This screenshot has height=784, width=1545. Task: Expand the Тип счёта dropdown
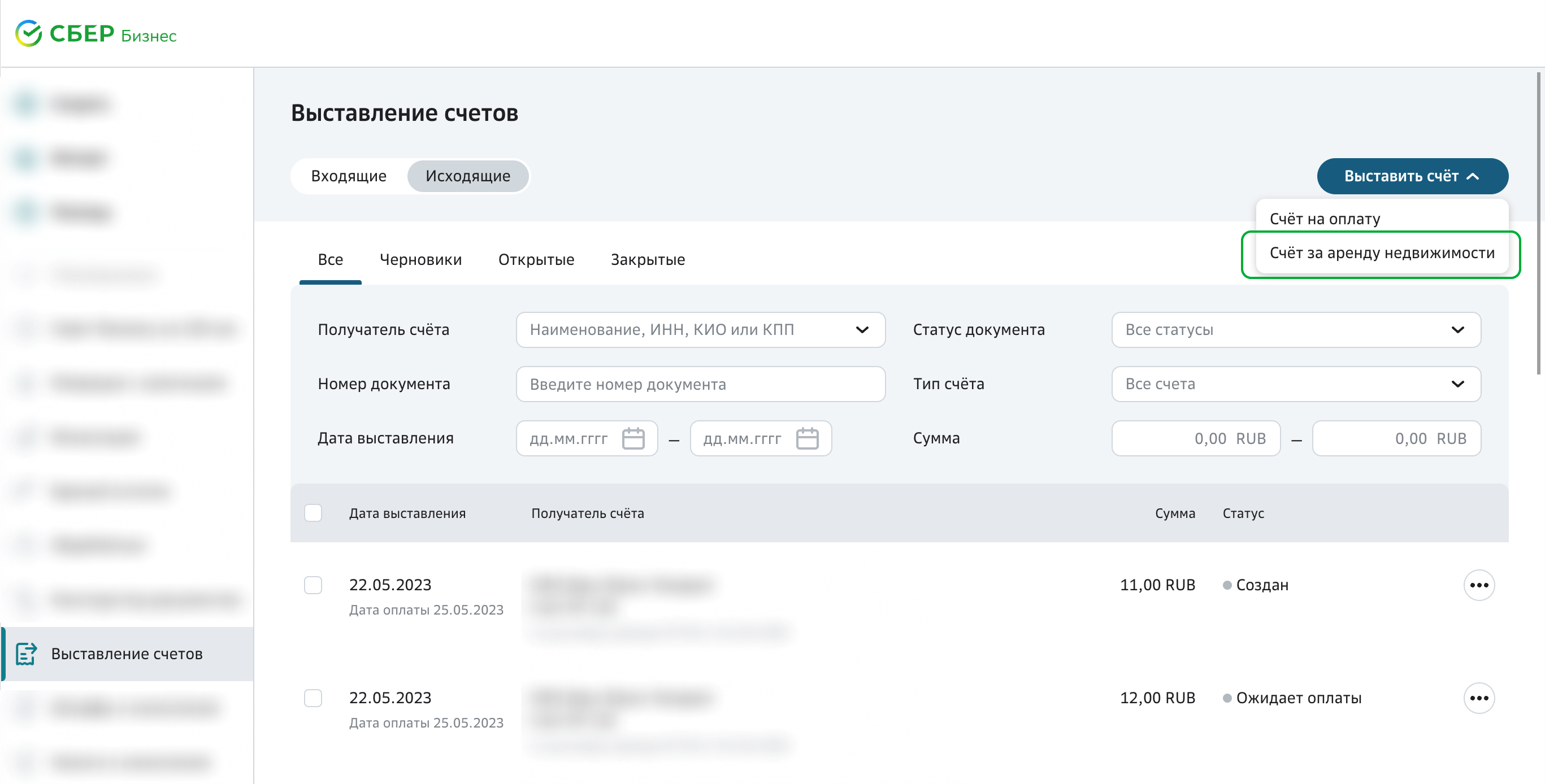[x=1295, y=384]
